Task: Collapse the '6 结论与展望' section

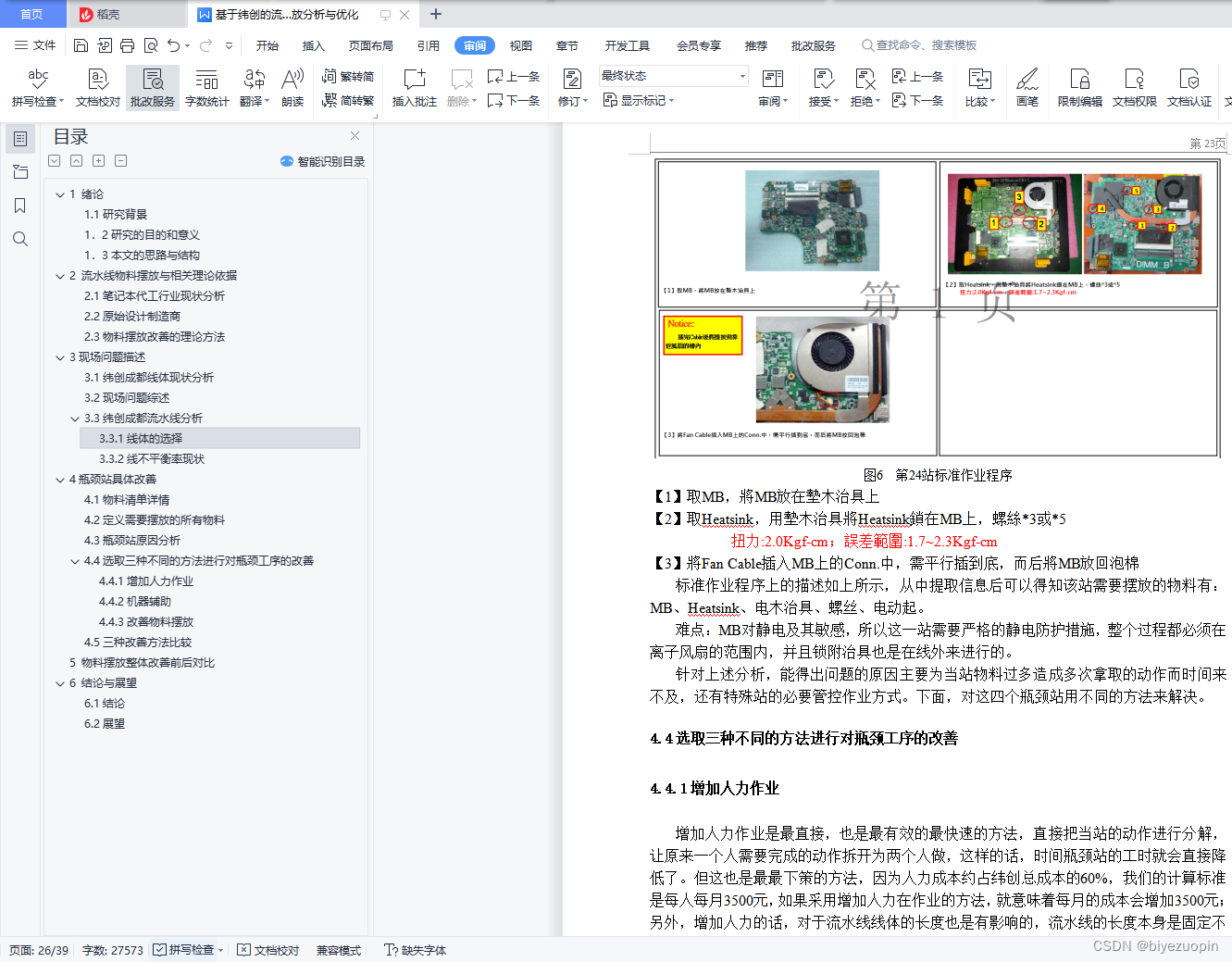Action: [60, 683]
